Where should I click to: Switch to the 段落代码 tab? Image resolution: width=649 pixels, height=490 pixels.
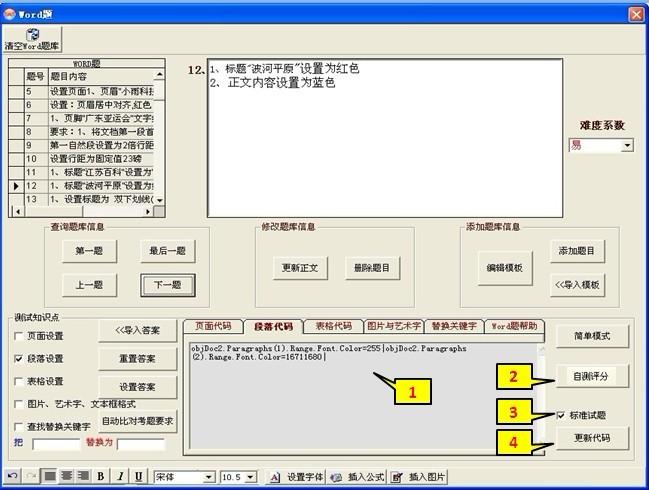click(x=274, y=327)
